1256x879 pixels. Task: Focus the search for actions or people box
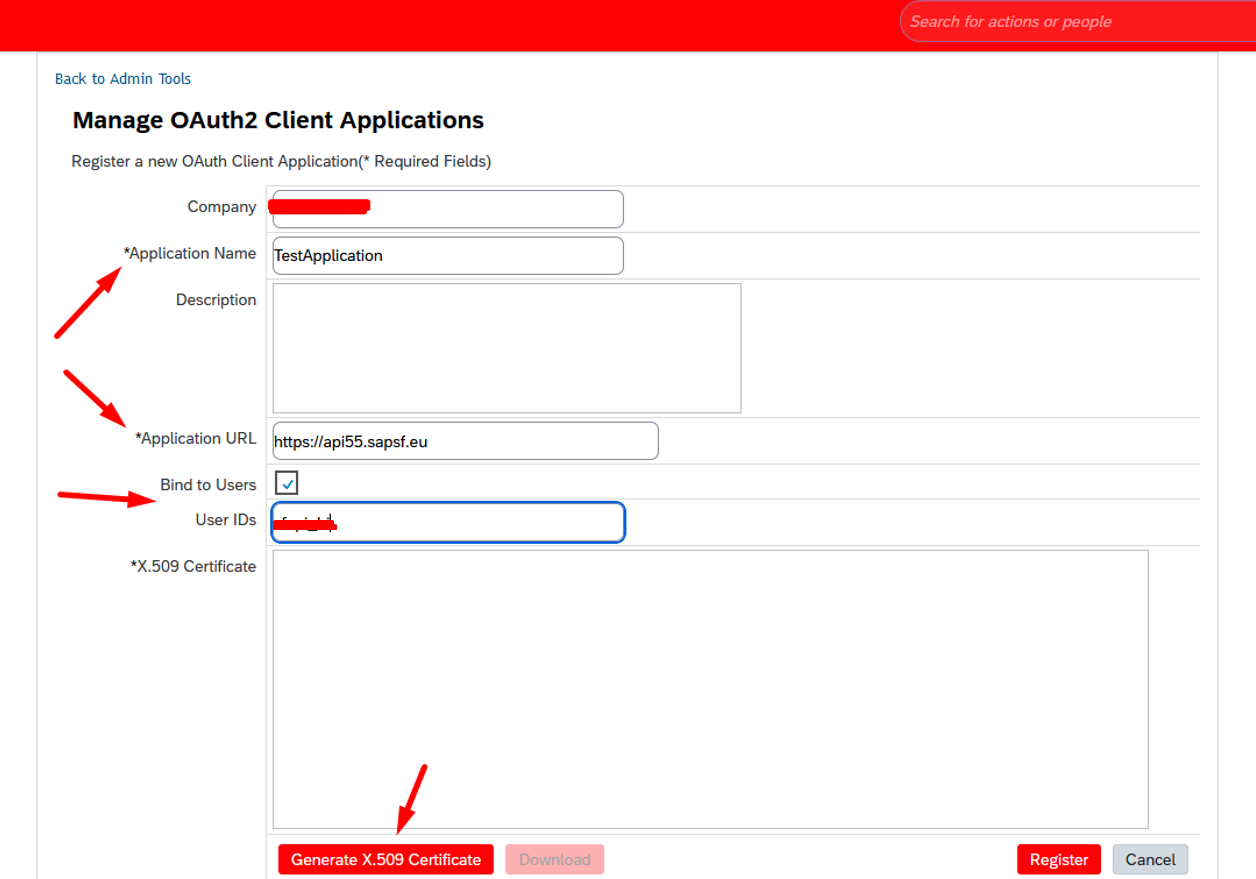coord(1078,22)
